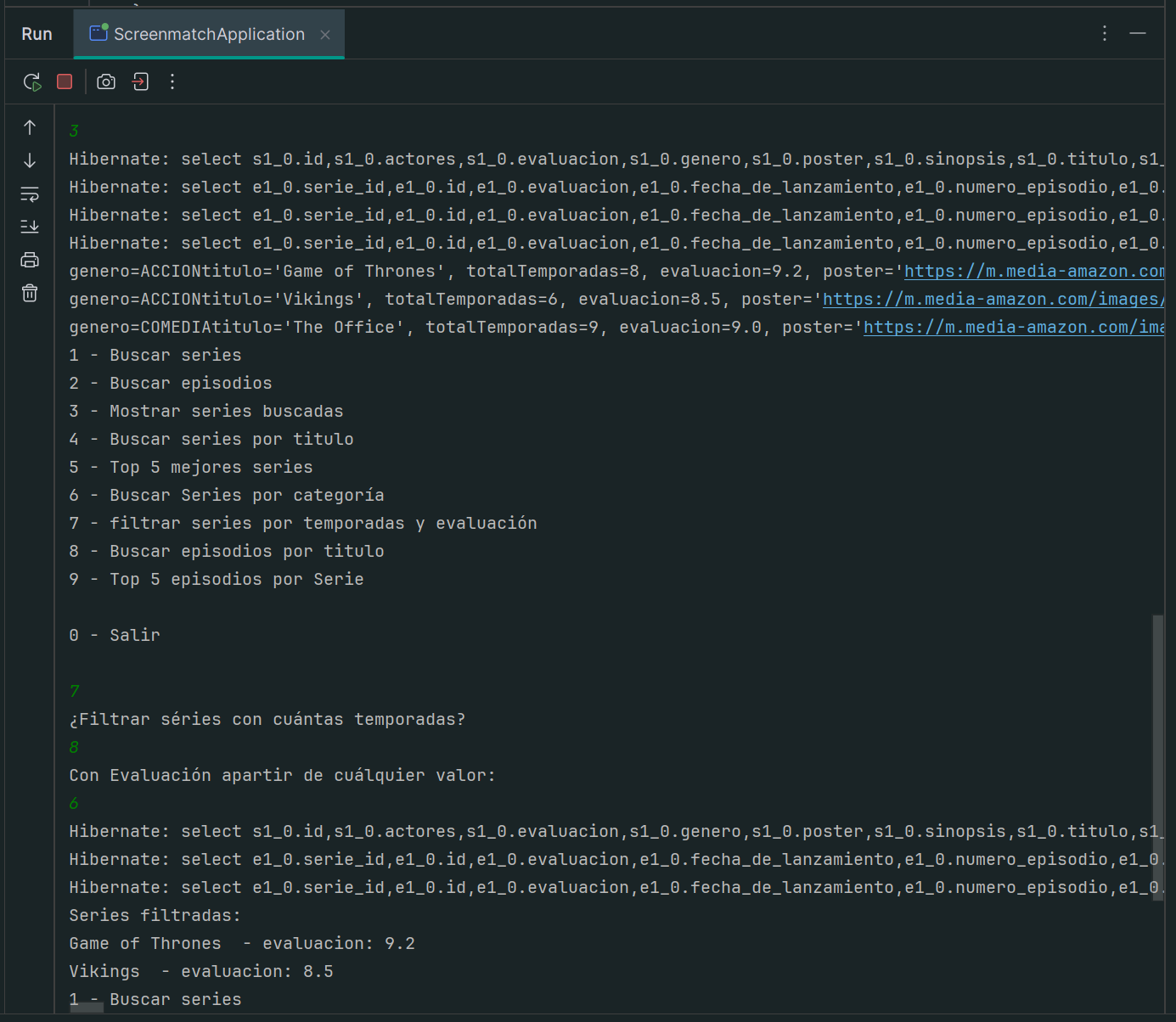The image size is (1176, 1022).
Task: Click '5 - Top 5 mejores series' line
Action: click(x=191, y=468)
